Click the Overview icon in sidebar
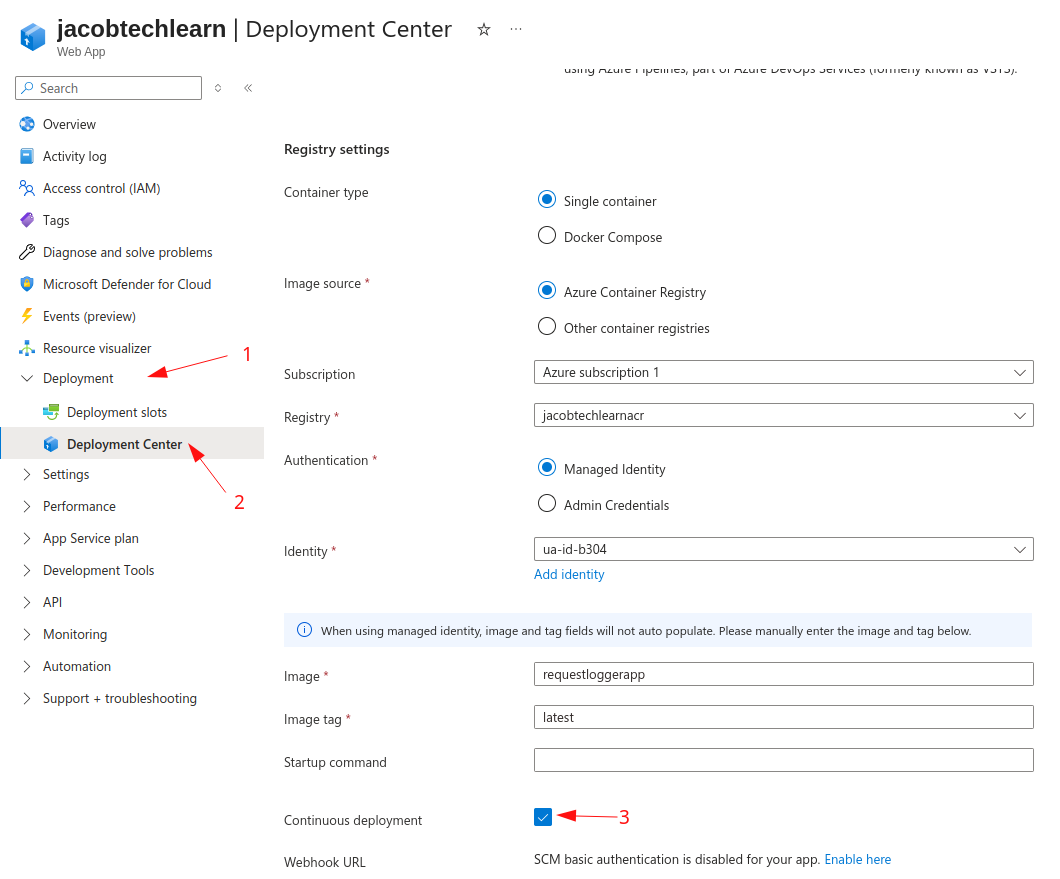1060x879 pixels. pyautogui.click(x=27, y=124)
